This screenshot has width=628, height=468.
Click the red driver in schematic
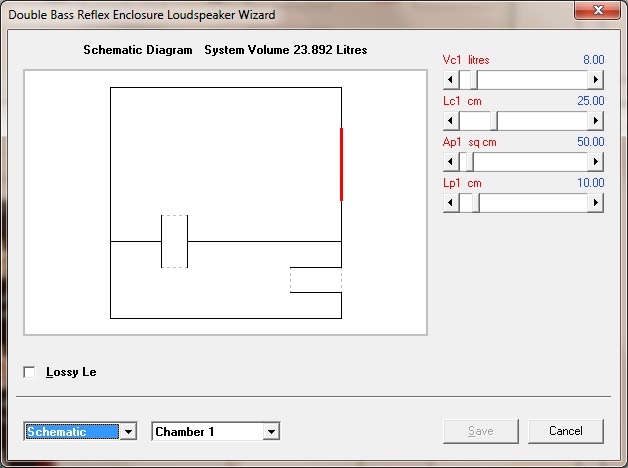click(341, 165)
